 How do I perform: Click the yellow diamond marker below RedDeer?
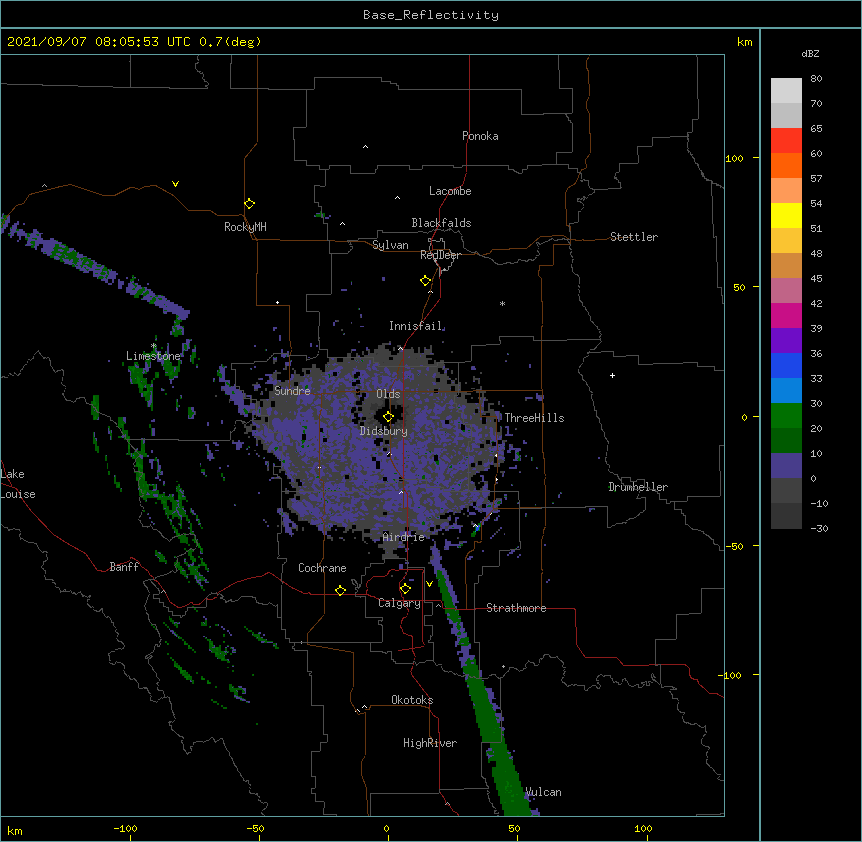[425, 281]
